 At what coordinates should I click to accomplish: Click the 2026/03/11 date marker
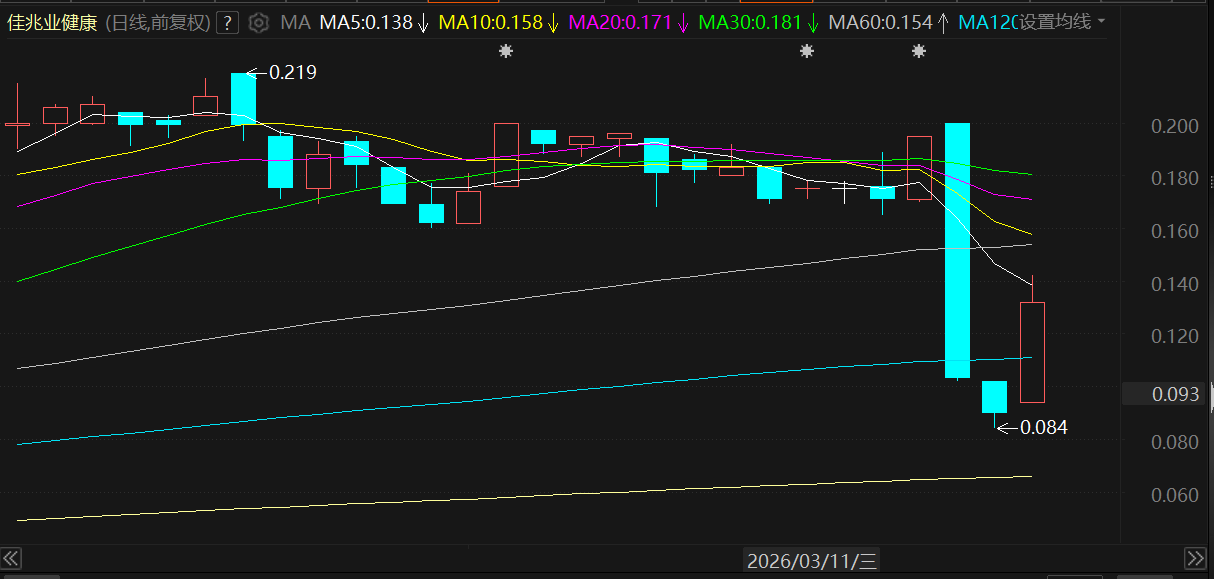812,561
